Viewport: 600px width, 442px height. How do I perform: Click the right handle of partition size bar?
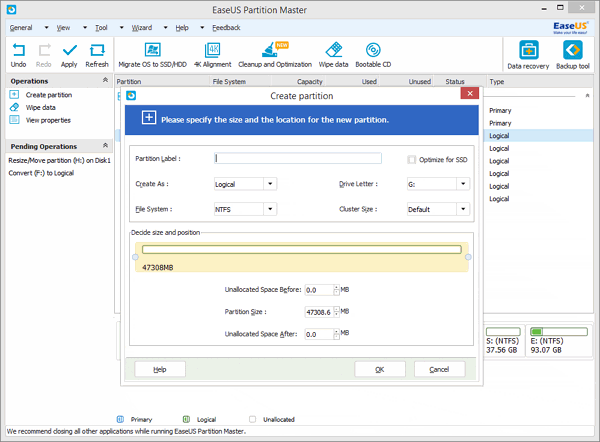[x=468, y=257]
